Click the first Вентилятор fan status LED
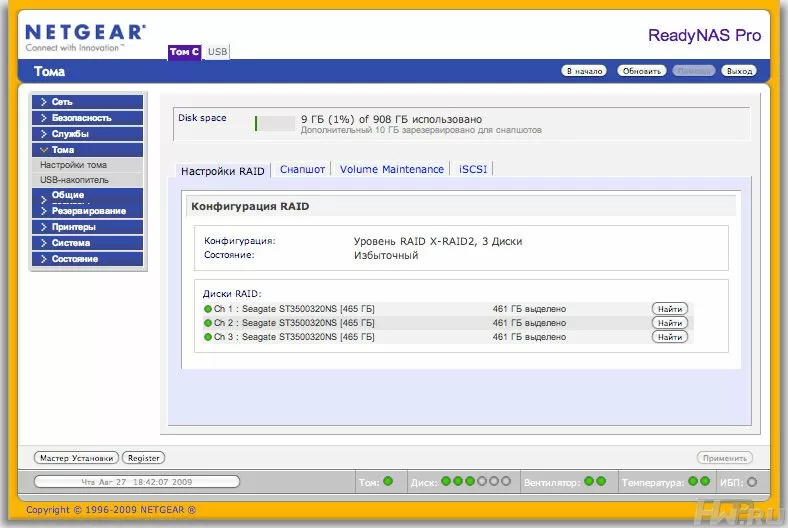The height and width of the screenshot is (528, 788). click(589, 481)
